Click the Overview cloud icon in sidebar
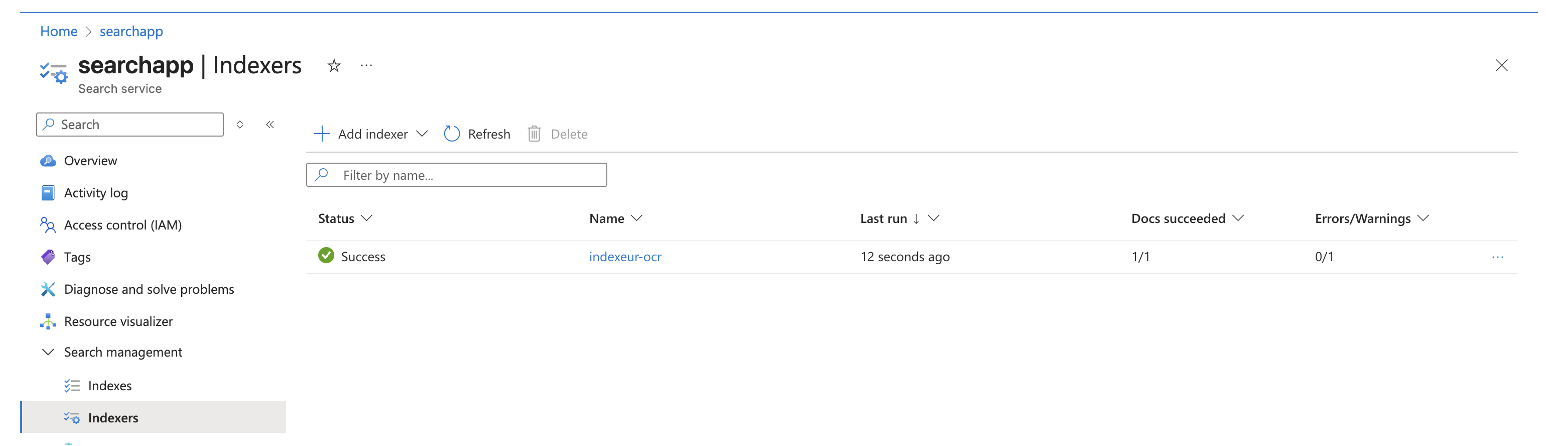This screenshot has width=1546, height=446. pyautogui.click(x=48, y=161)
